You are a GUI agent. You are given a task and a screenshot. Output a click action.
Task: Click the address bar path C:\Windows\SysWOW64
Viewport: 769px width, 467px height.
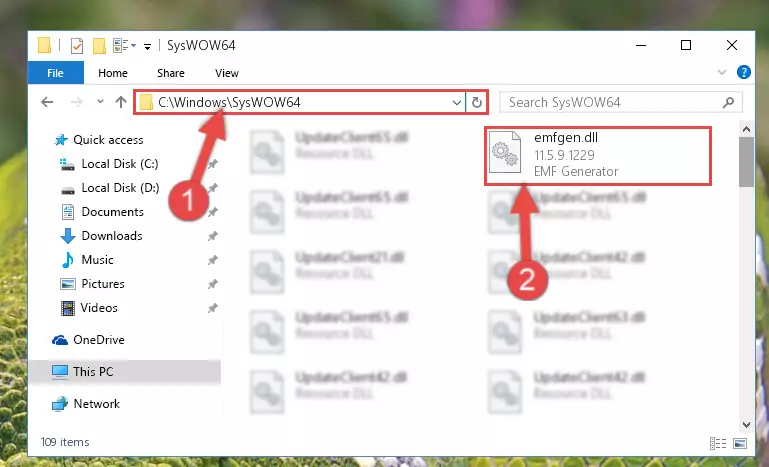[229, 102]
